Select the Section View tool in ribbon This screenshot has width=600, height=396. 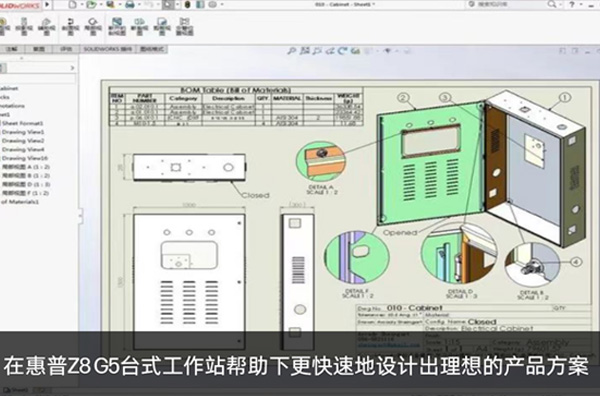coord(70,27)
